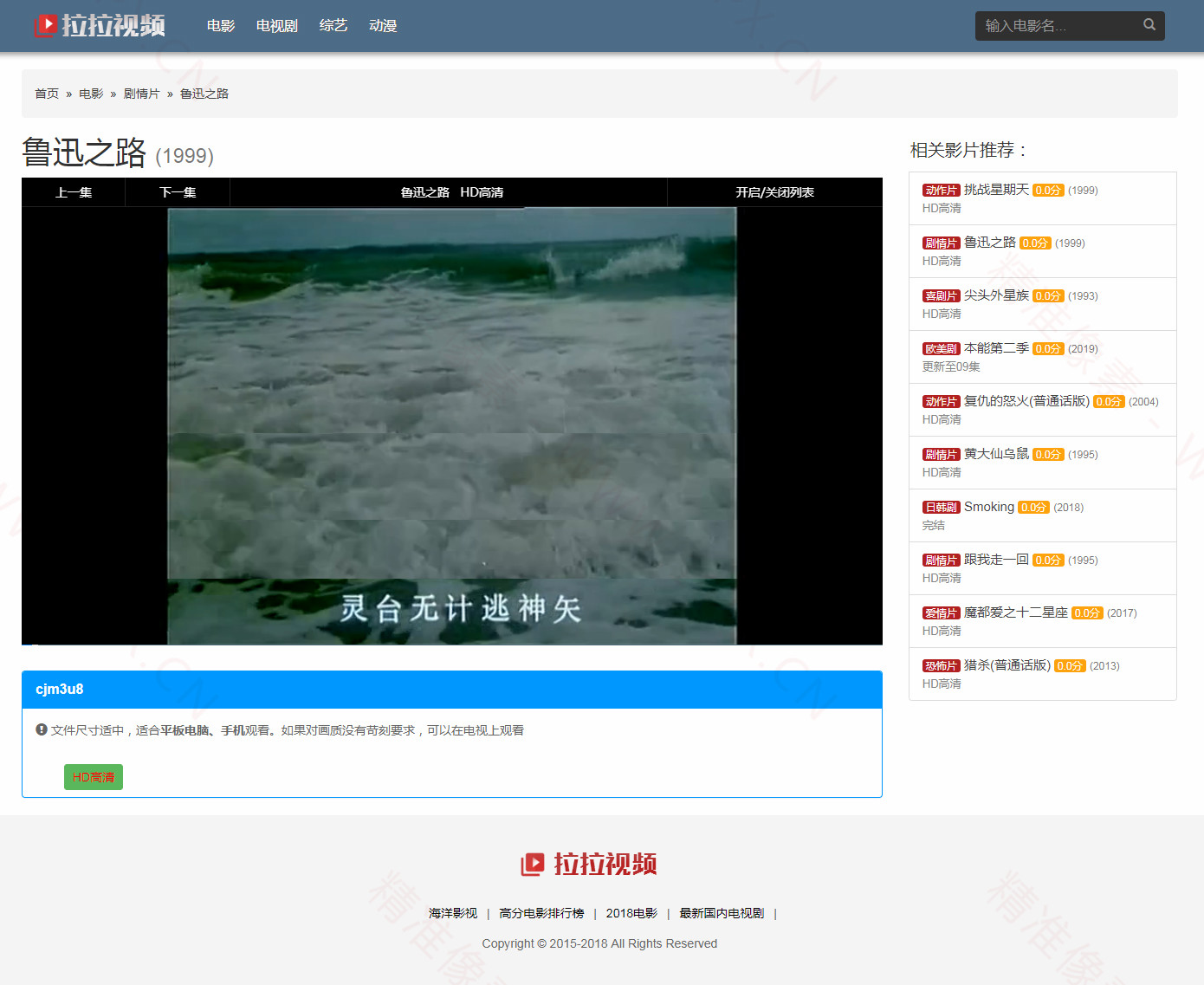Click 上一集 to go to the previous episode
Screen dimensions: 1204x985
[x=74, y=192]
